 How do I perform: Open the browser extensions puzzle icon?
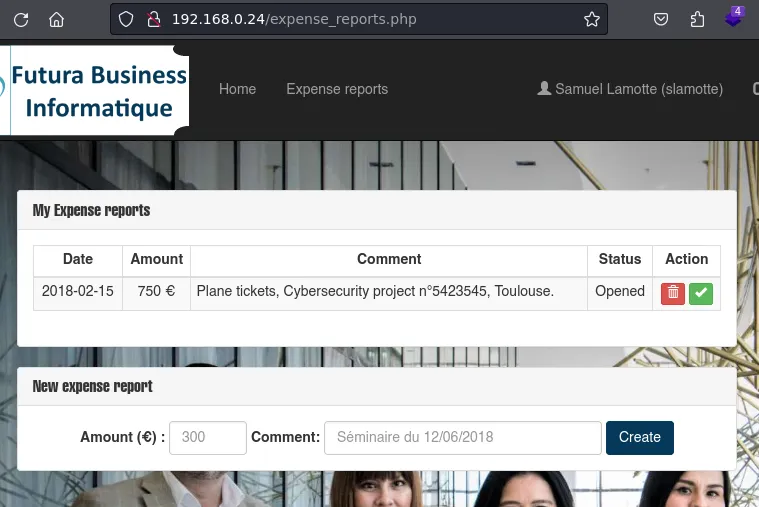(697, 19)
